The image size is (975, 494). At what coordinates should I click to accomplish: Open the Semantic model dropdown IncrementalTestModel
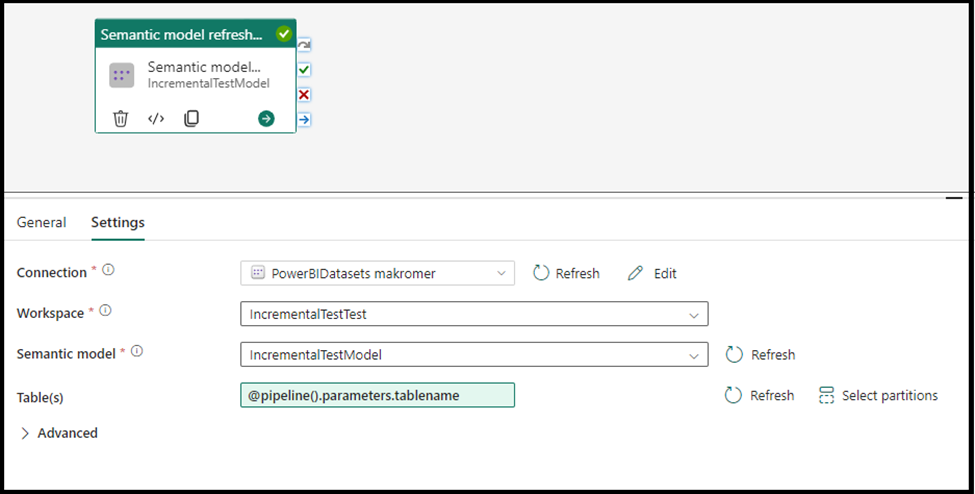474,354
